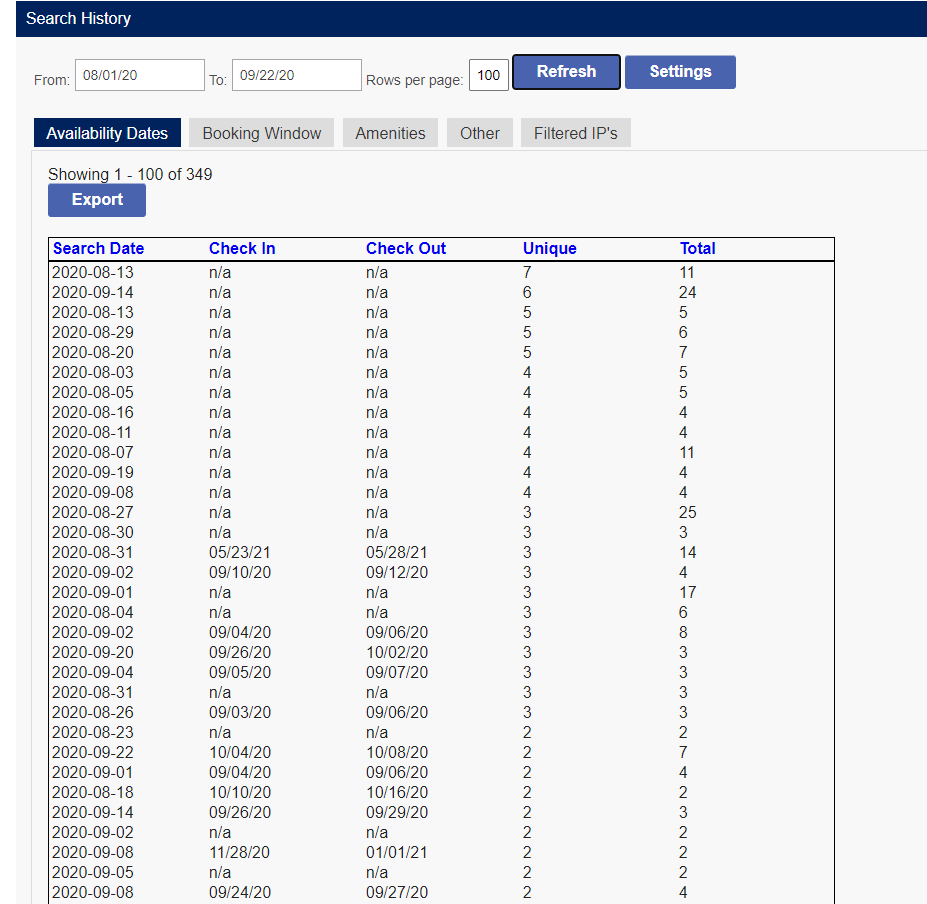Screen dimensions: 927x904
Task: Select the Availability Dates tab
Action: (x=107, y=133)
